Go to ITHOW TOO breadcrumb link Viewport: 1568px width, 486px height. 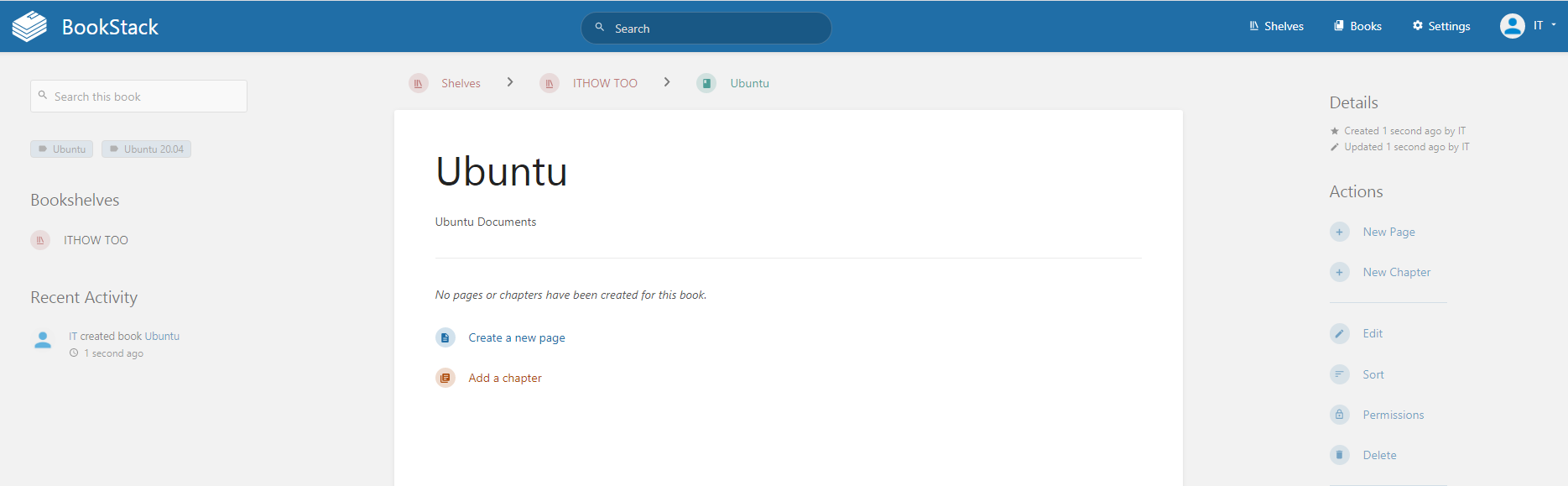click(605, 83)
